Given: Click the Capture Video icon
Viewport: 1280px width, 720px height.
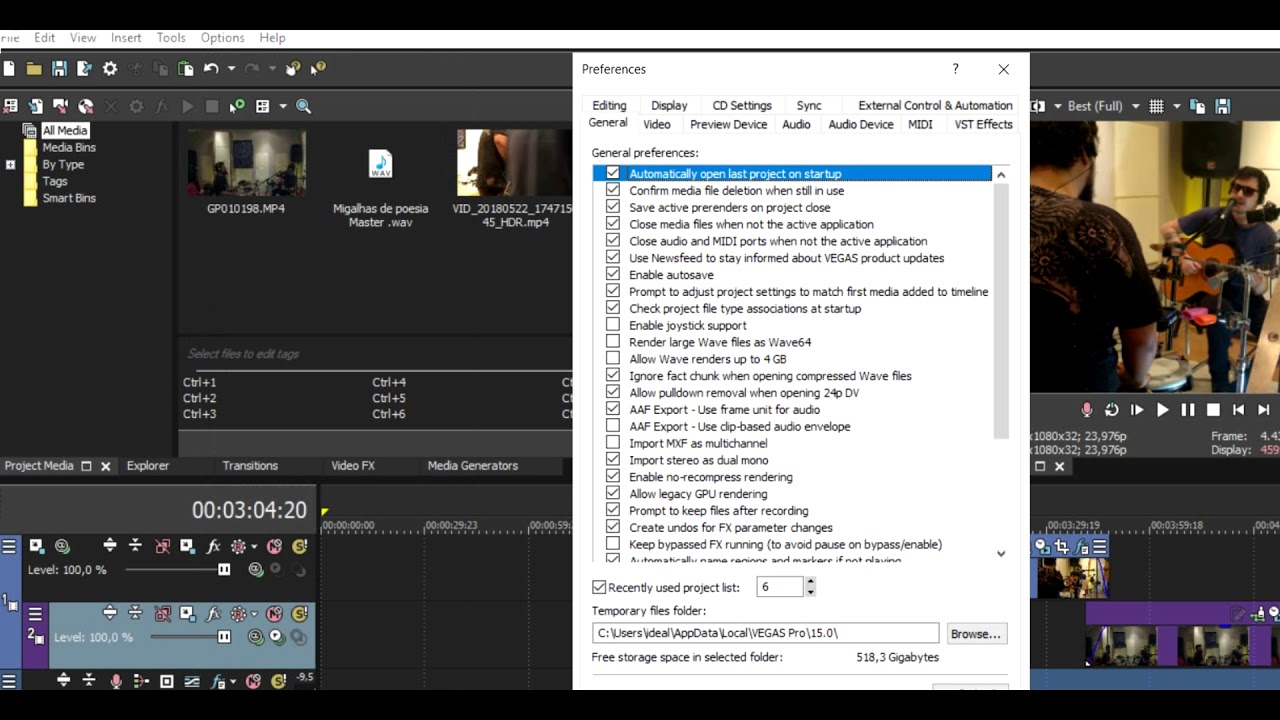Looking at the screenshot, I should (60, 106).
